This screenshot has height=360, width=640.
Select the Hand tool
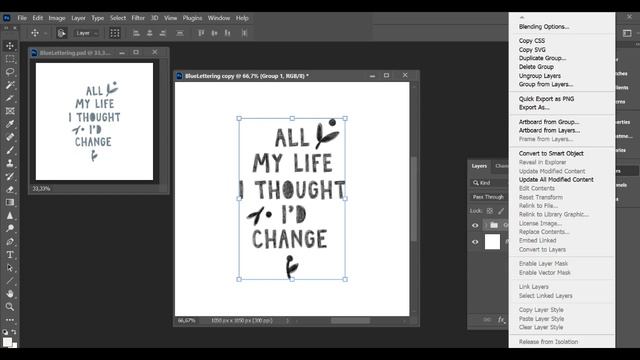[10, 294]
